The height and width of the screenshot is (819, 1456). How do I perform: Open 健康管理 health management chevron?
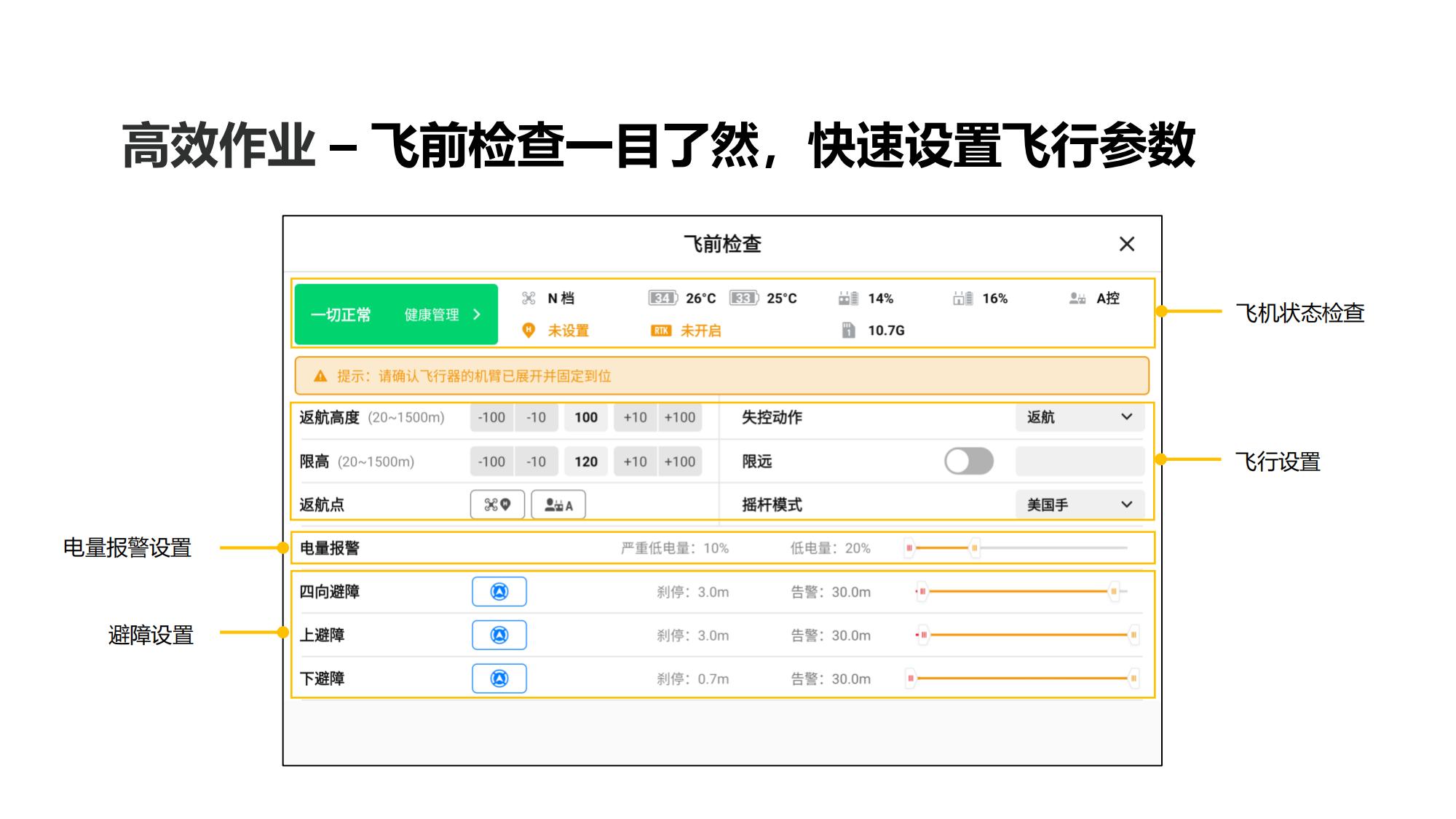(x=477, y=314)
